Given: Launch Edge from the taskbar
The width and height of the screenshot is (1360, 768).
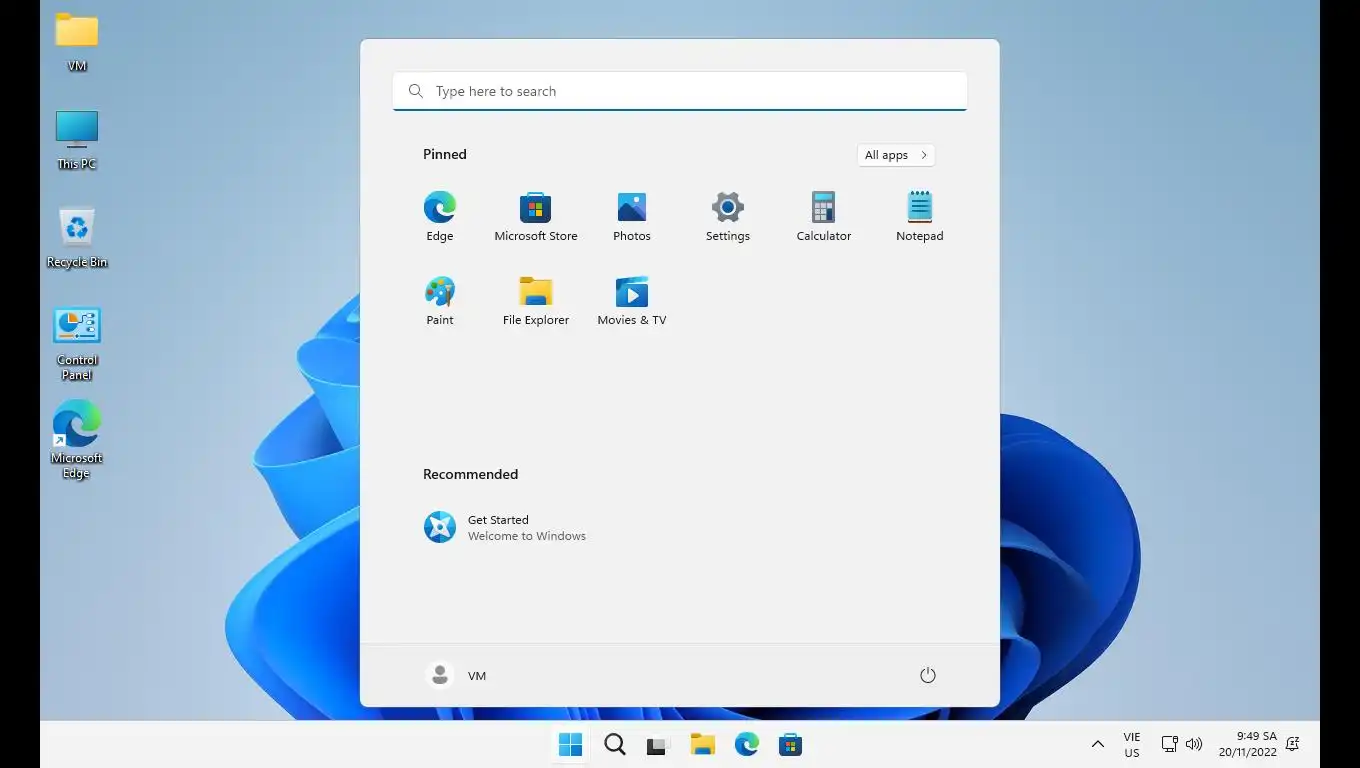Looking at the screenshot, I should [x=747, y=745].
